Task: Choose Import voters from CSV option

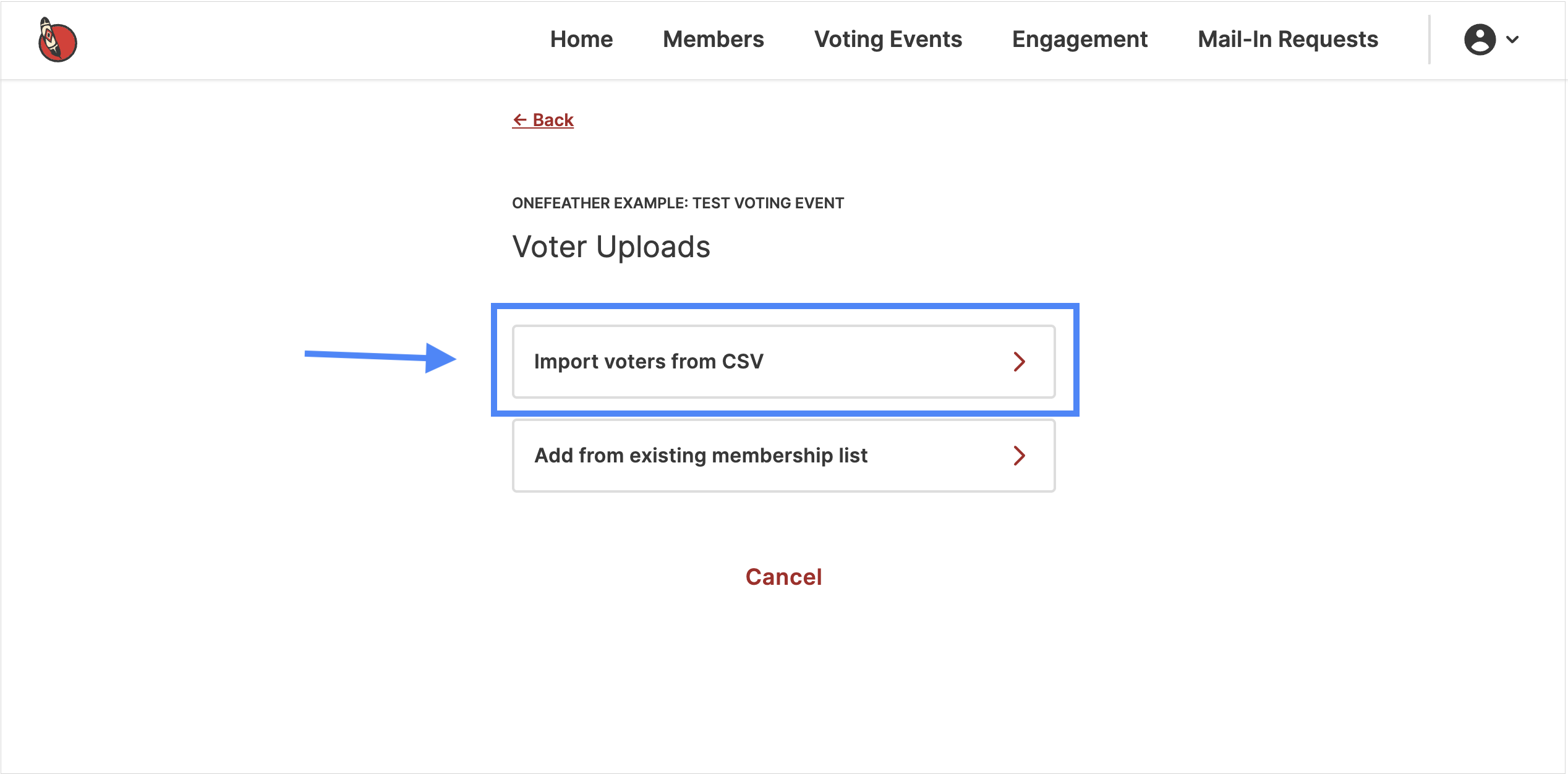Action: click(783, 362)
